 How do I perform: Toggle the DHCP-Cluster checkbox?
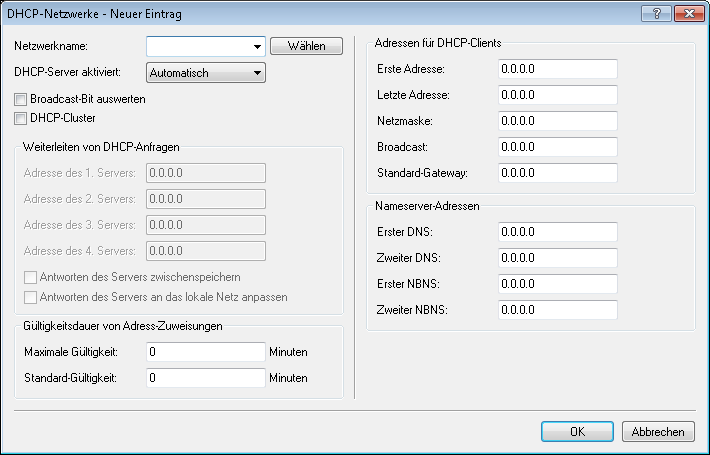(22, 118)
